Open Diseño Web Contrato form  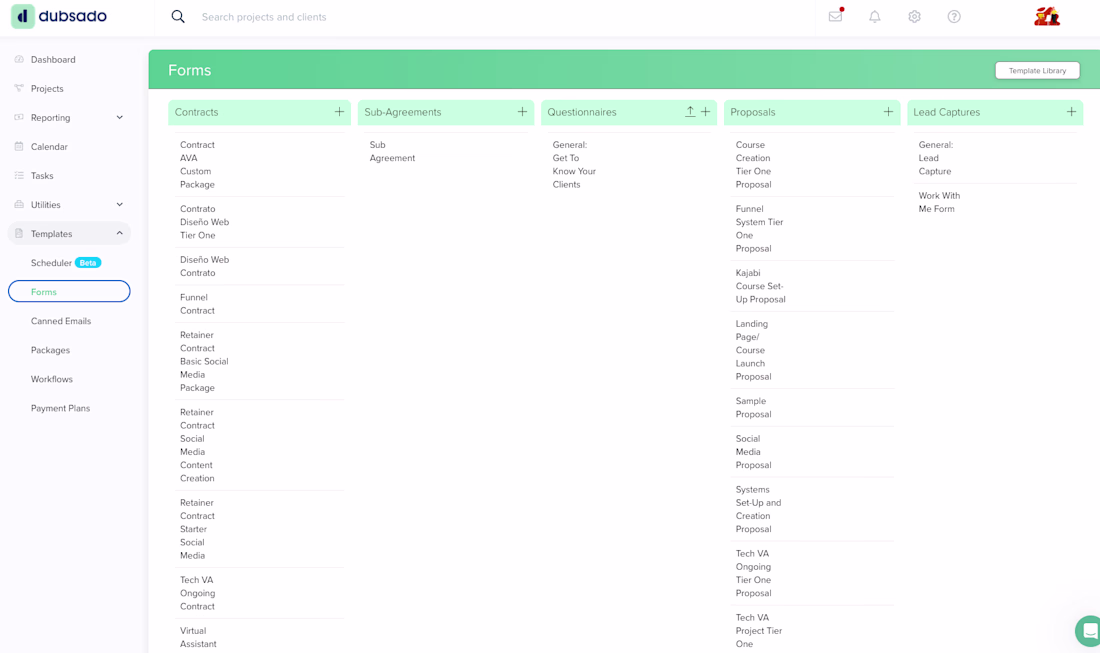pos(205,267)
